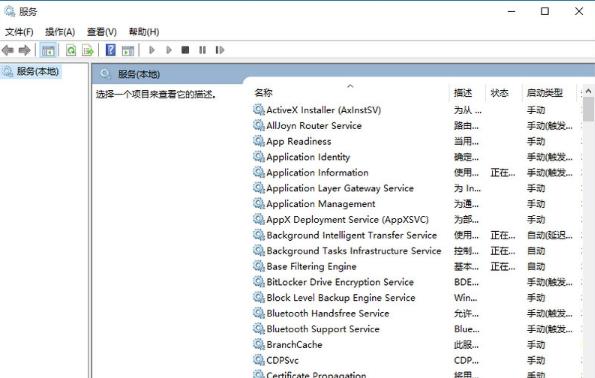Screen dimensions: 595x378
Task: Click gear icon beside Application Identity
Action: tap(259, 157)
